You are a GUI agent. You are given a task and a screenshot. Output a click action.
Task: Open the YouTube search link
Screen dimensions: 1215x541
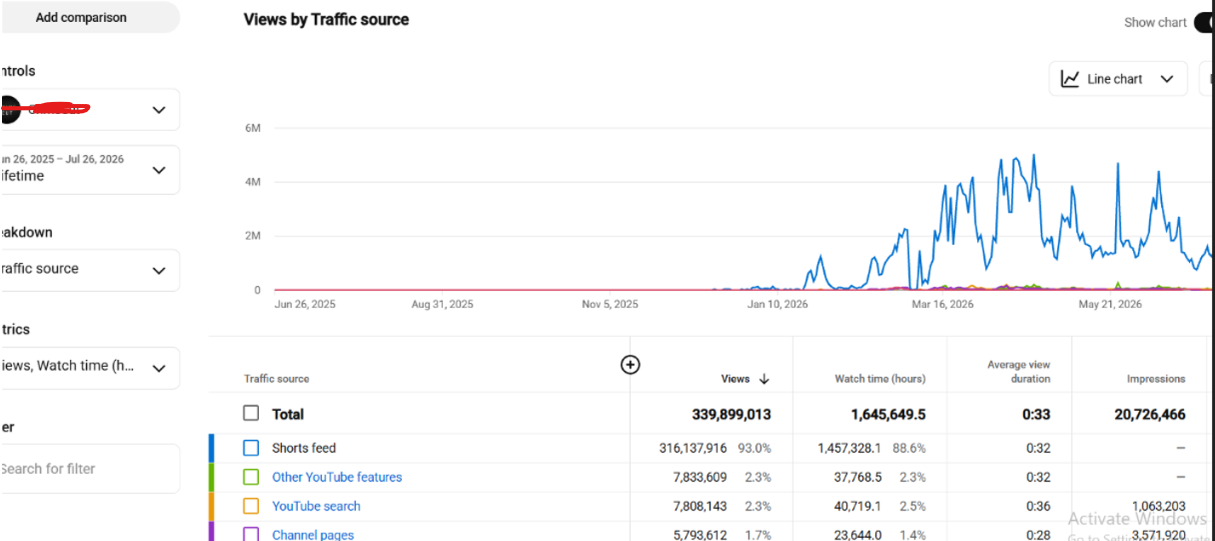[x=316, y=506]
